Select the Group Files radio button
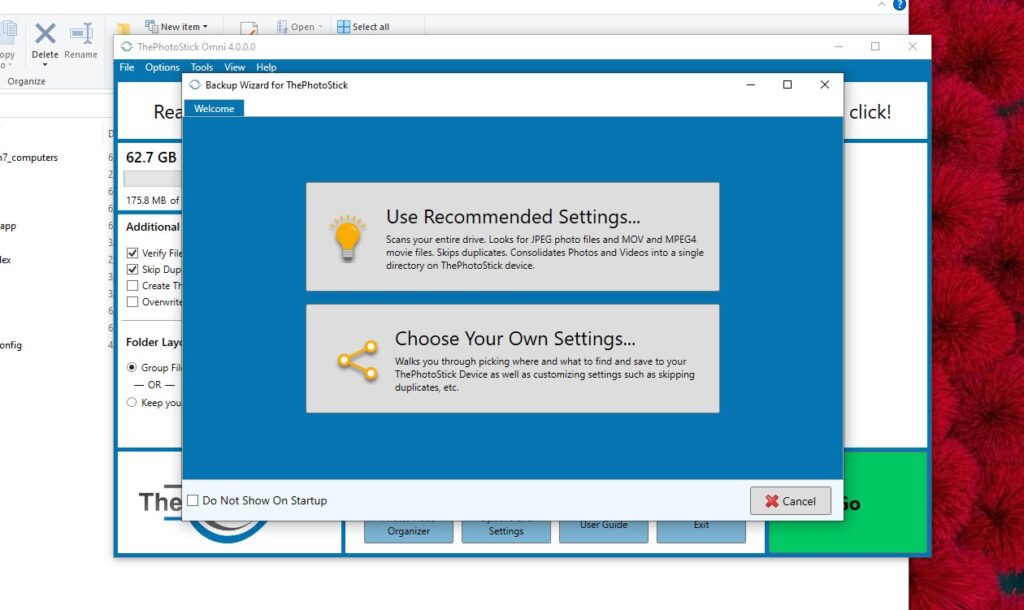 (132, 368)
